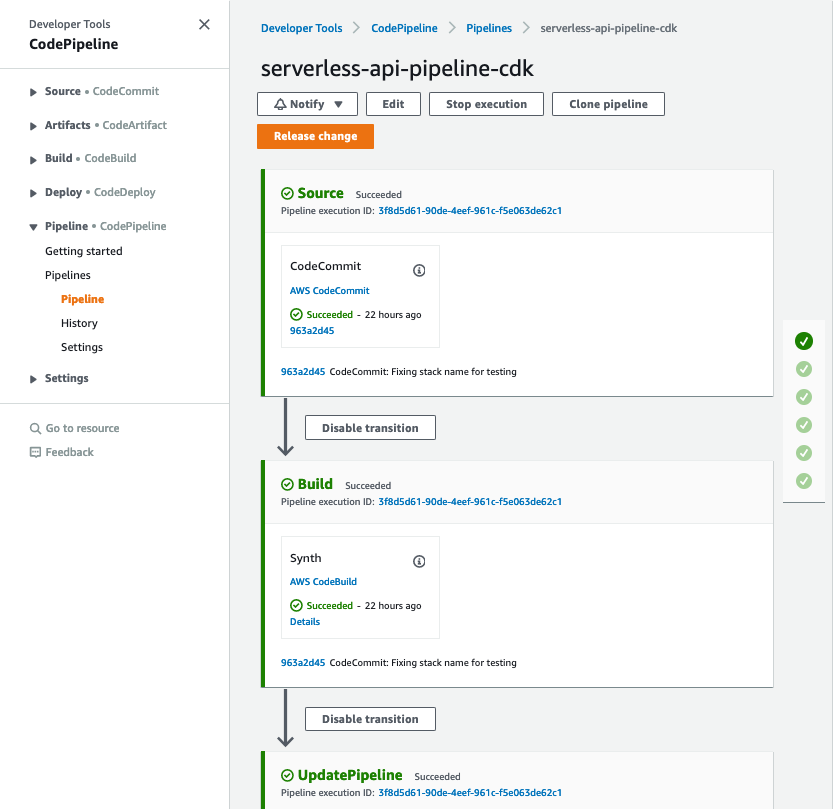
Task: Click the Feedback icon in the left sidebar
Action: [35, 452]
